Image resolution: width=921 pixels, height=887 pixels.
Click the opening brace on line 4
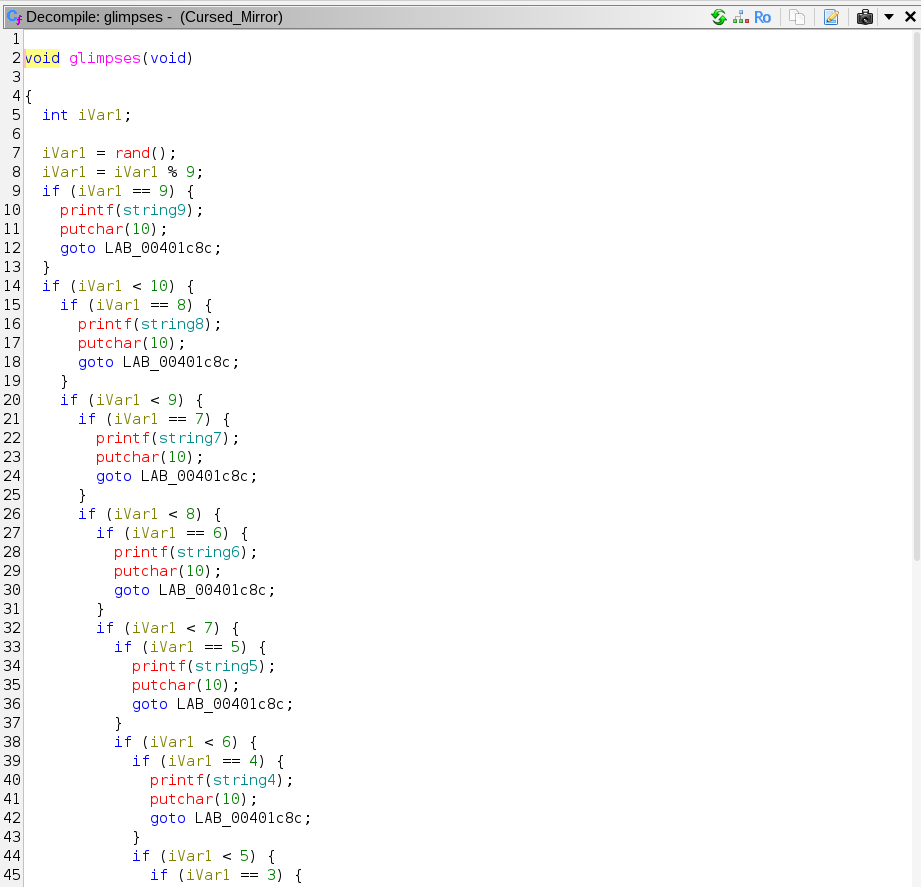(x=28, y=96)
